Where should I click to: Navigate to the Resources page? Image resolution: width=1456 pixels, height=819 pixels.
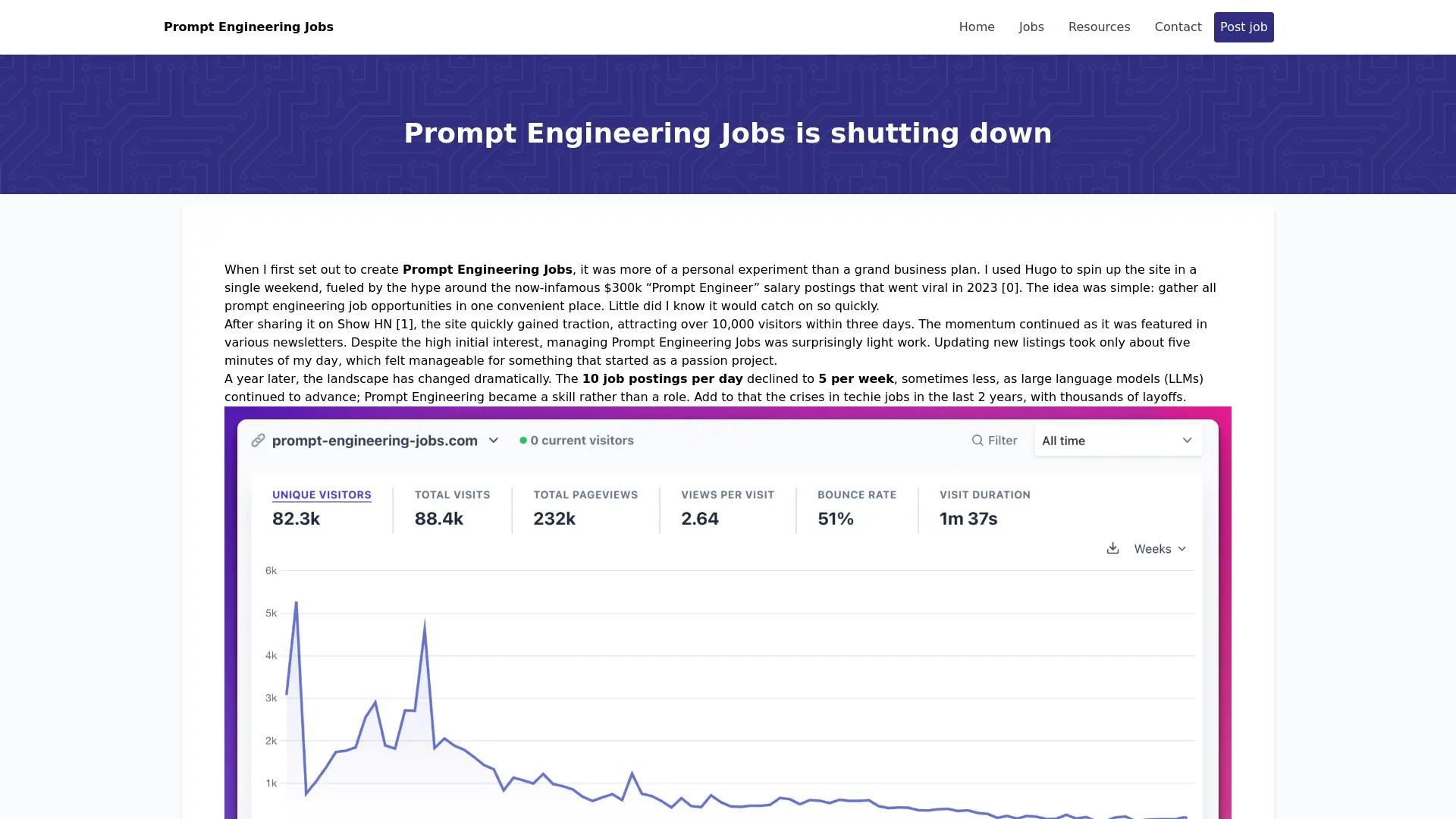tap(1099, 27)
